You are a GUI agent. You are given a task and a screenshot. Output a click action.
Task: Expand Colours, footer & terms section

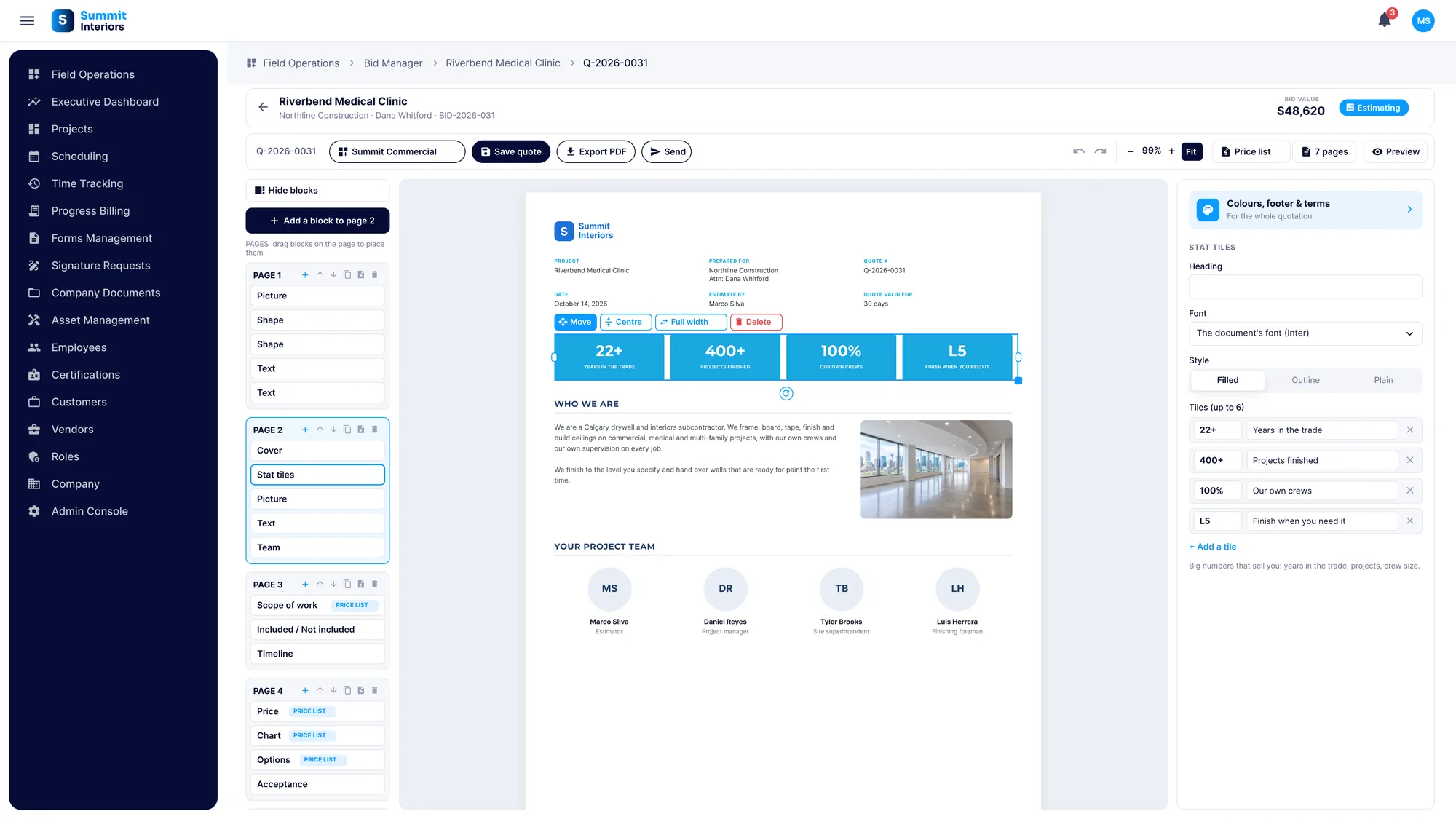pyautogui.click(x=1305, y=210)
